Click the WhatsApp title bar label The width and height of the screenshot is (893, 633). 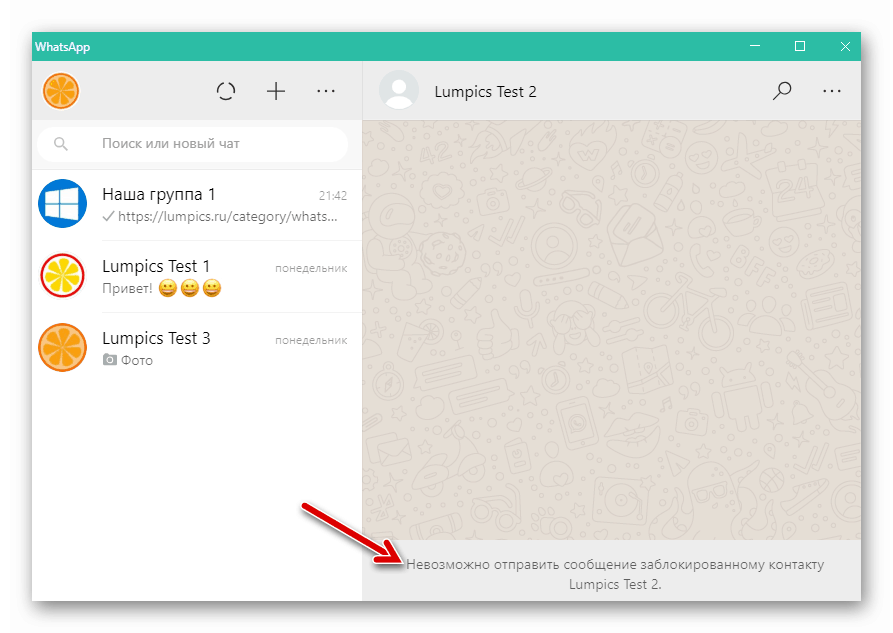click(x=62, y=46)
